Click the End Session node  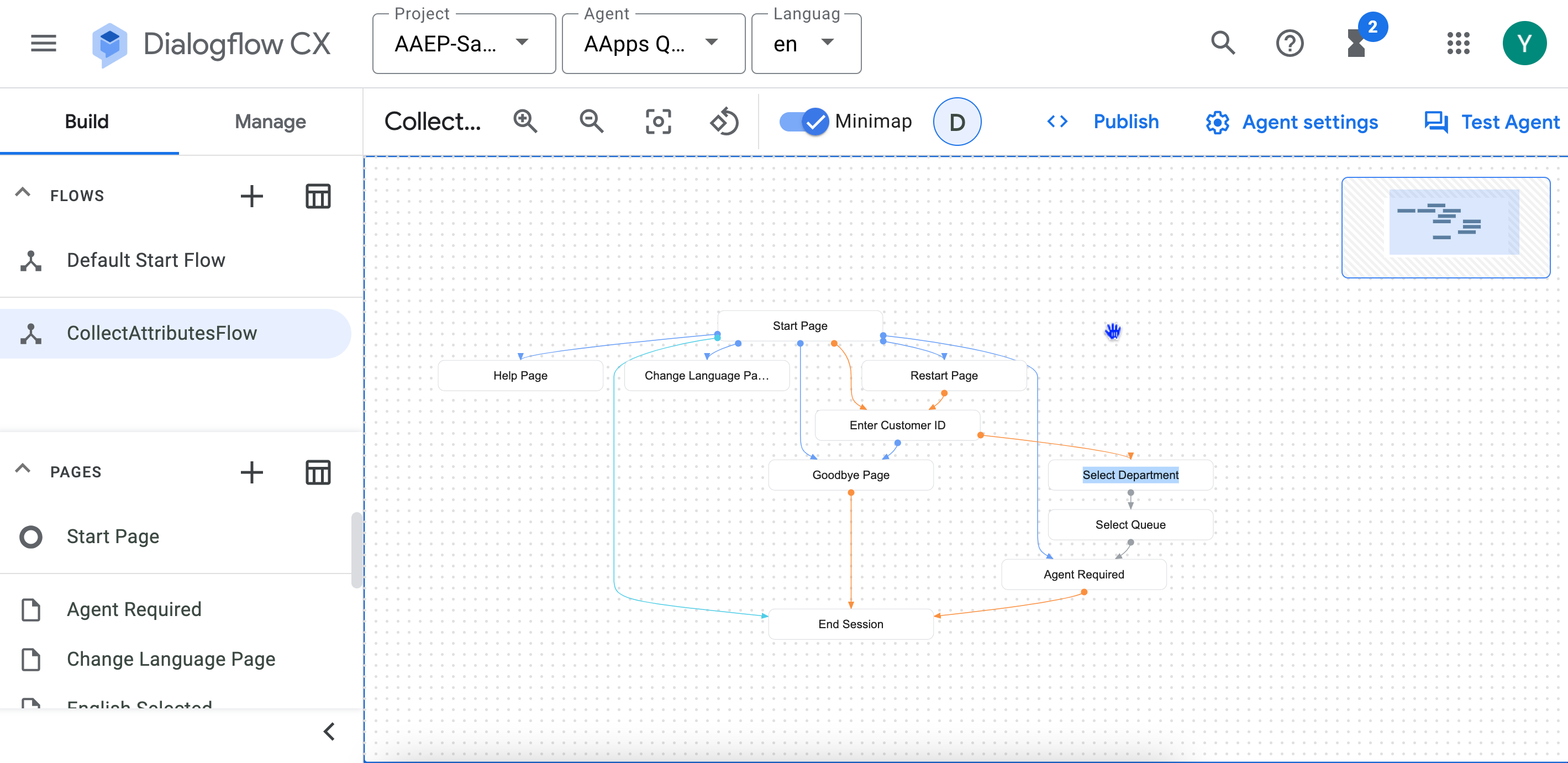click(850, 624)
